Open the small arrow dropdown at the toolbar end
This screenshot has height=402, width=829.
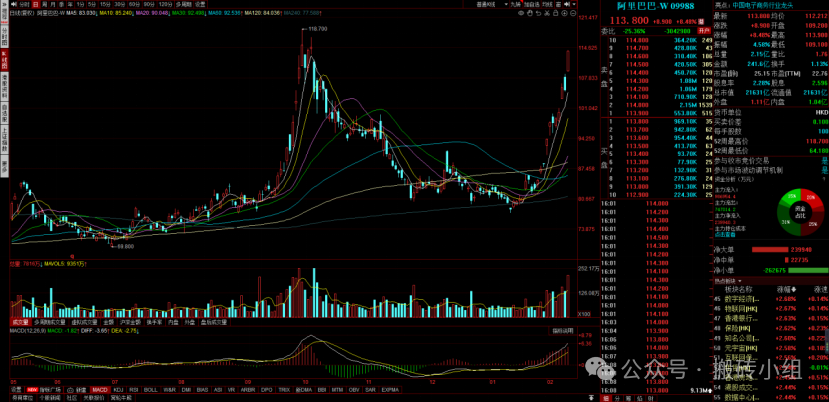click(x=574, y=4)
